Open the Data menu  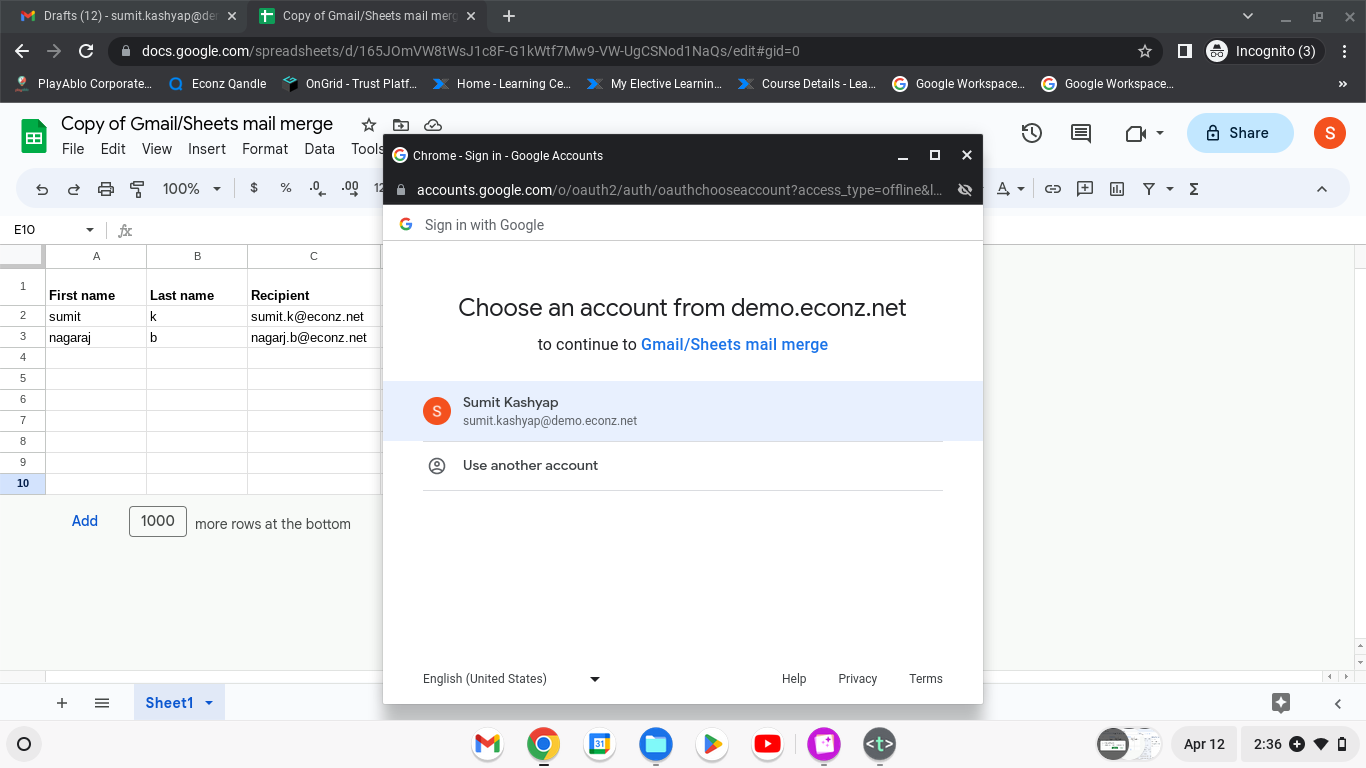320,149
